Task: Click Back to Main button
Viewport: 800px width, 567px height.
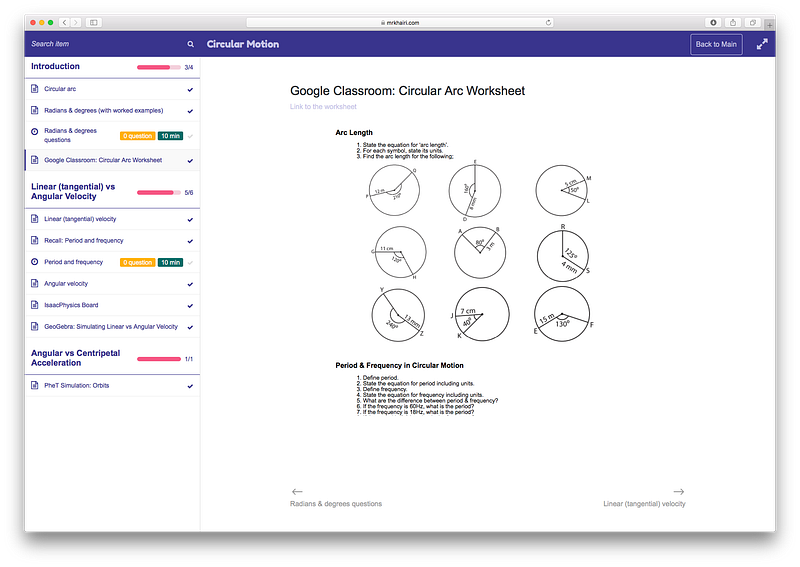Action: coord(716,44)
